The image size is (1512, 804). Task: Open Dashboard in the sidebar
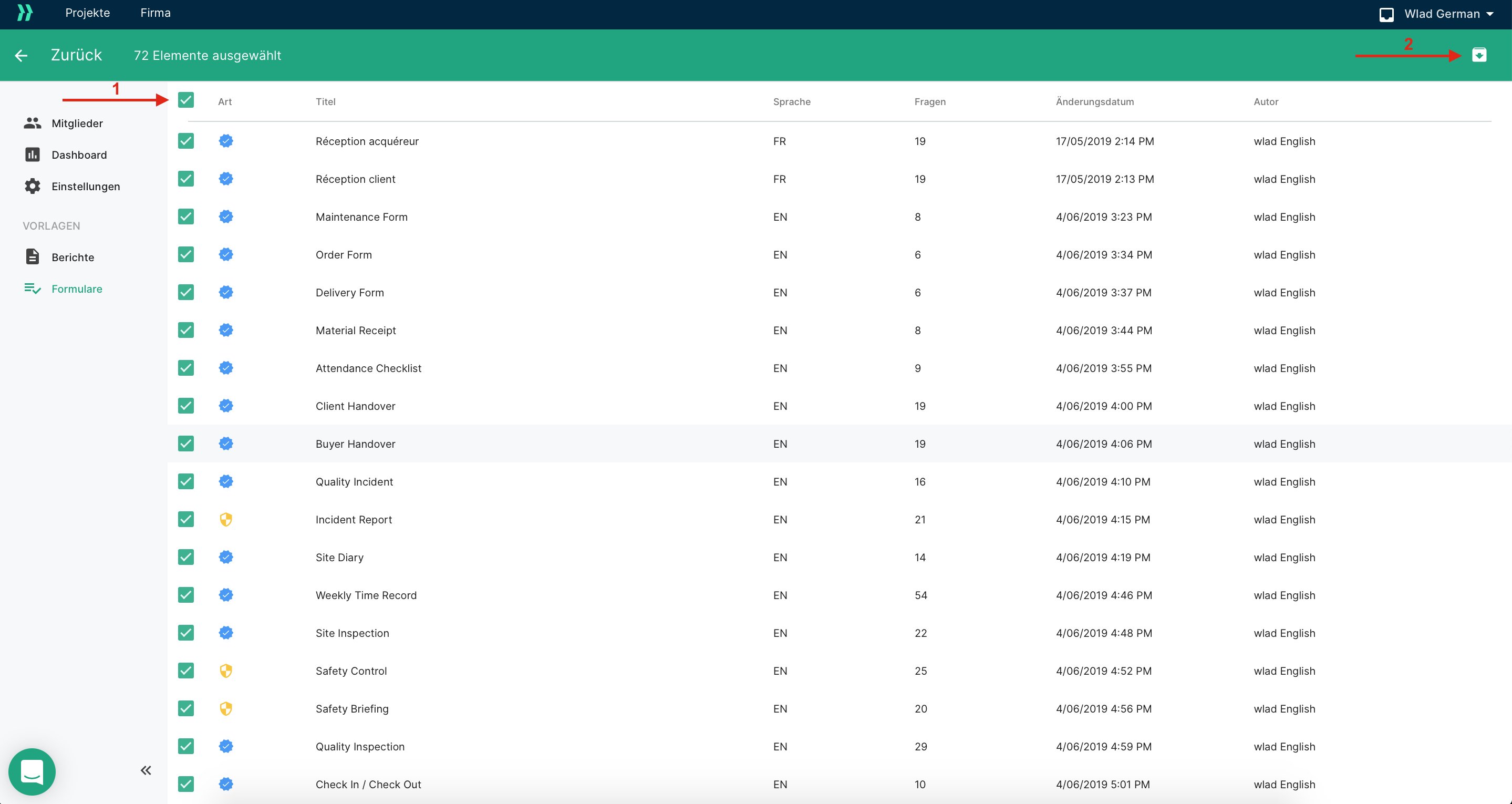(x=79, y=155)
